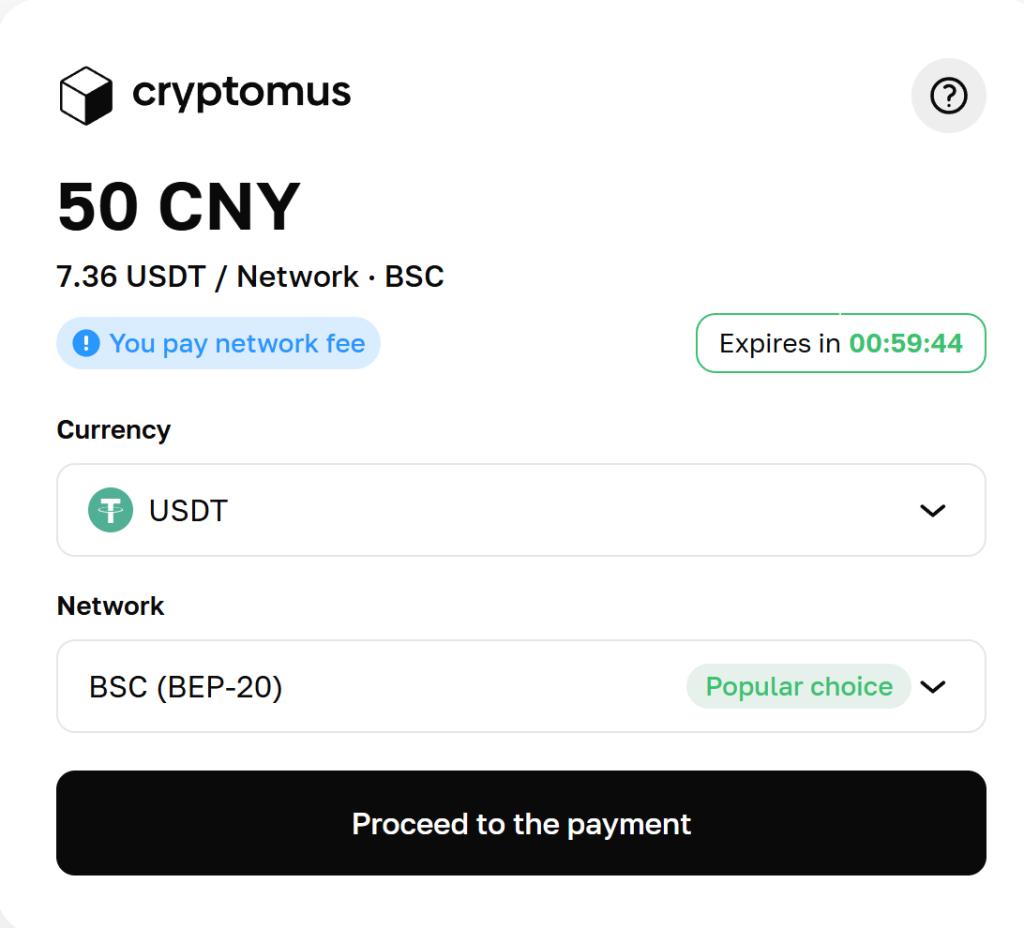
Task: Click the 50 CNY amount heading
Action: coord(178,206)
